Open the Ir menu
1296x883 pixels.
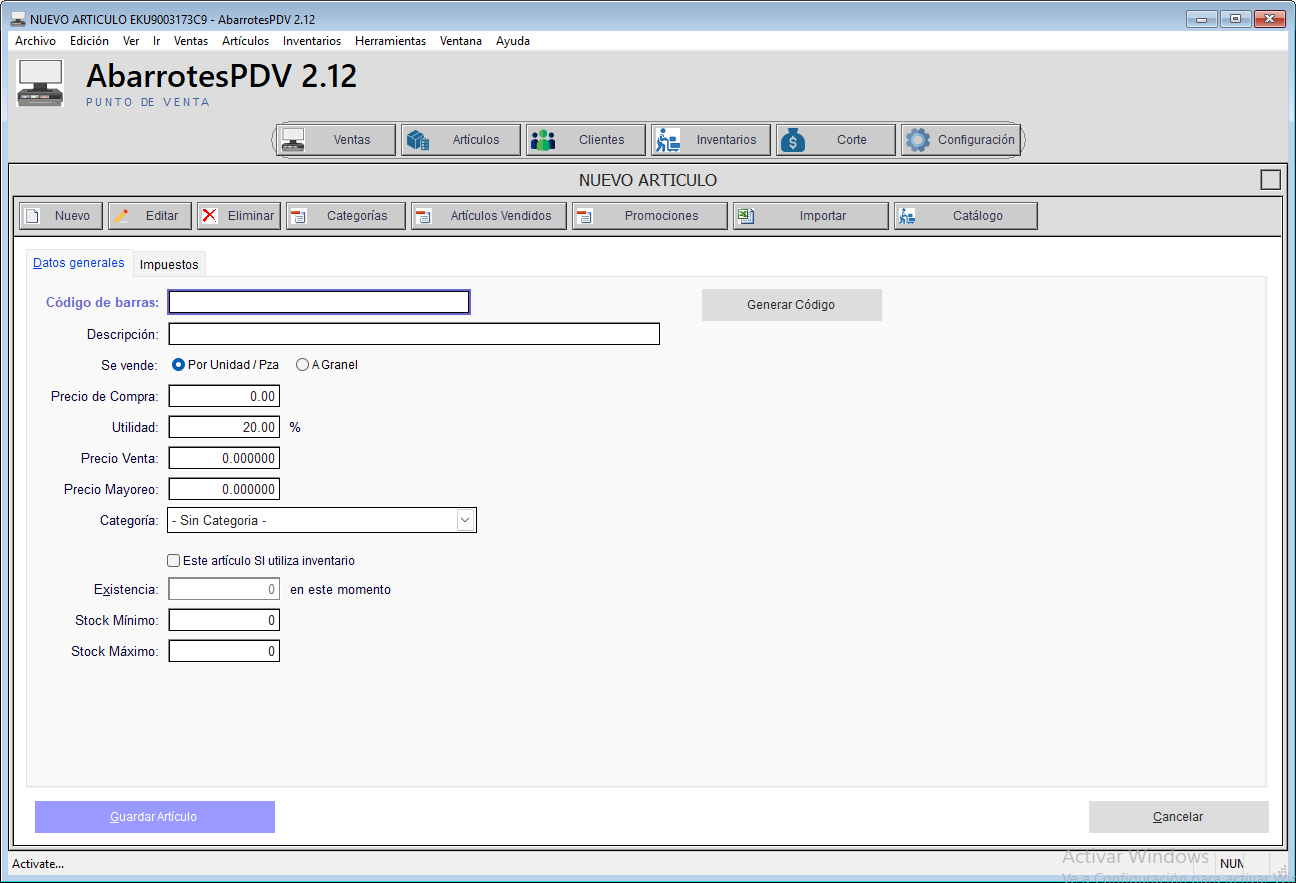157,41
